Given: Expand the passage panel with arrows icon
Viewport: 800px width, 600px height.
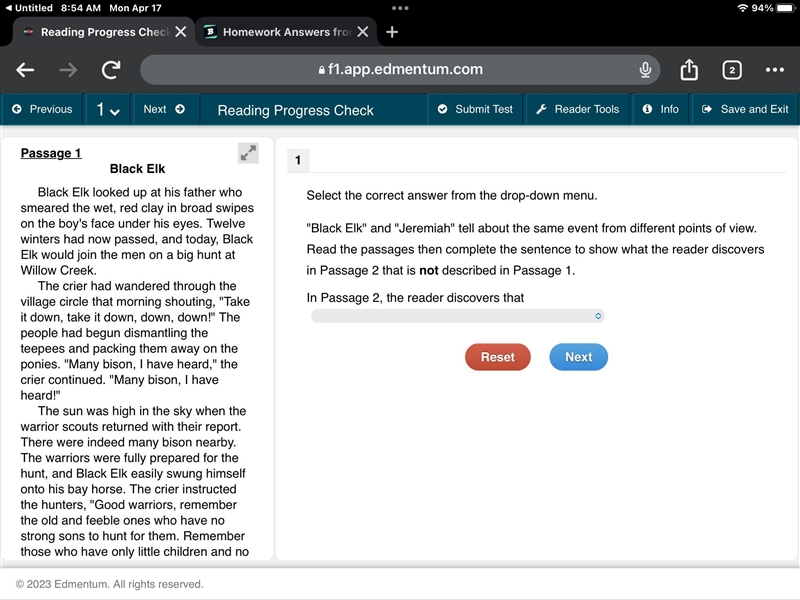Looking at the screenshot, I should tap(248, 153).
